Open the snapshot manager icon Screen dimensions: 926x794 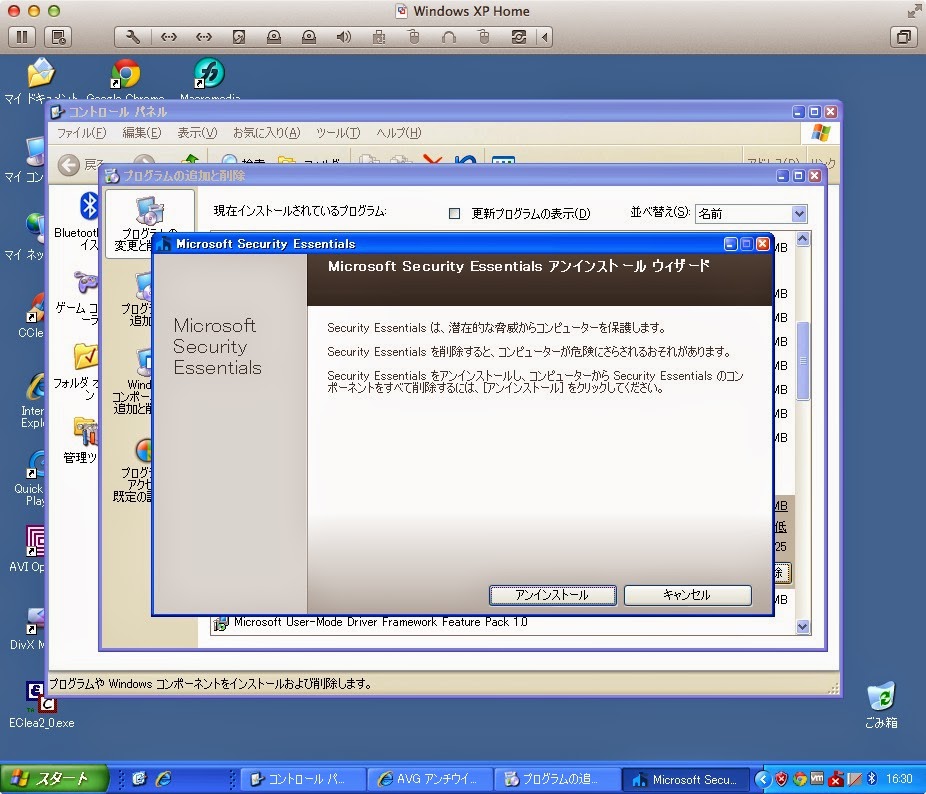58,37
